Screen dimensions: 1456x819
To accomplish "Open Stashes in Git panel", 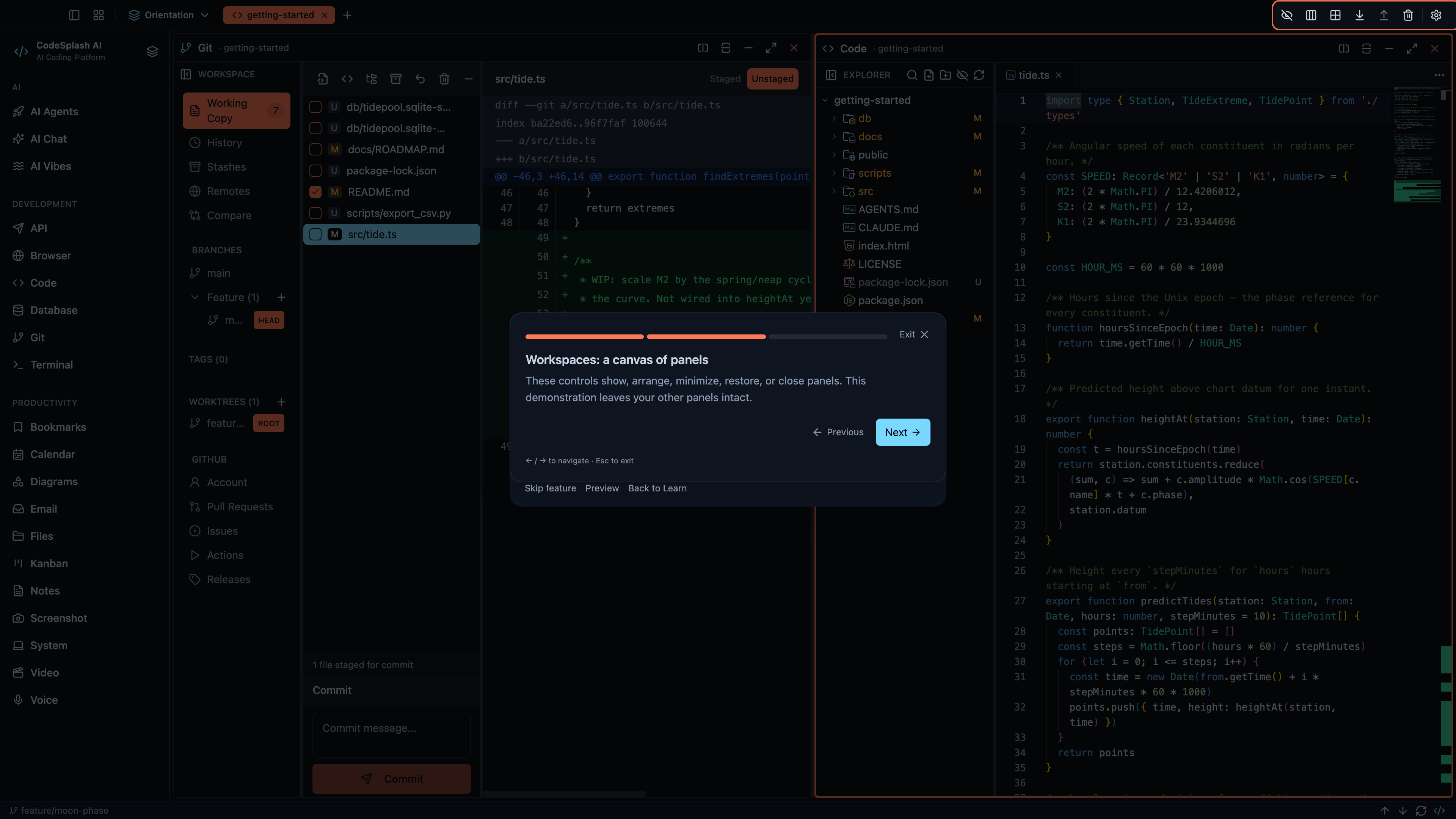I will coord(226,167).
